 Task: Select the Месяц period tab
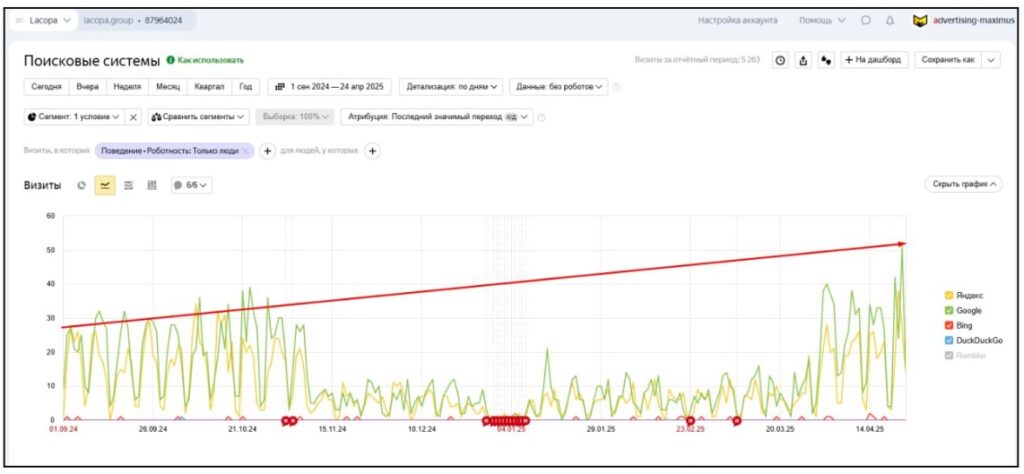click(x=167, y=87)
